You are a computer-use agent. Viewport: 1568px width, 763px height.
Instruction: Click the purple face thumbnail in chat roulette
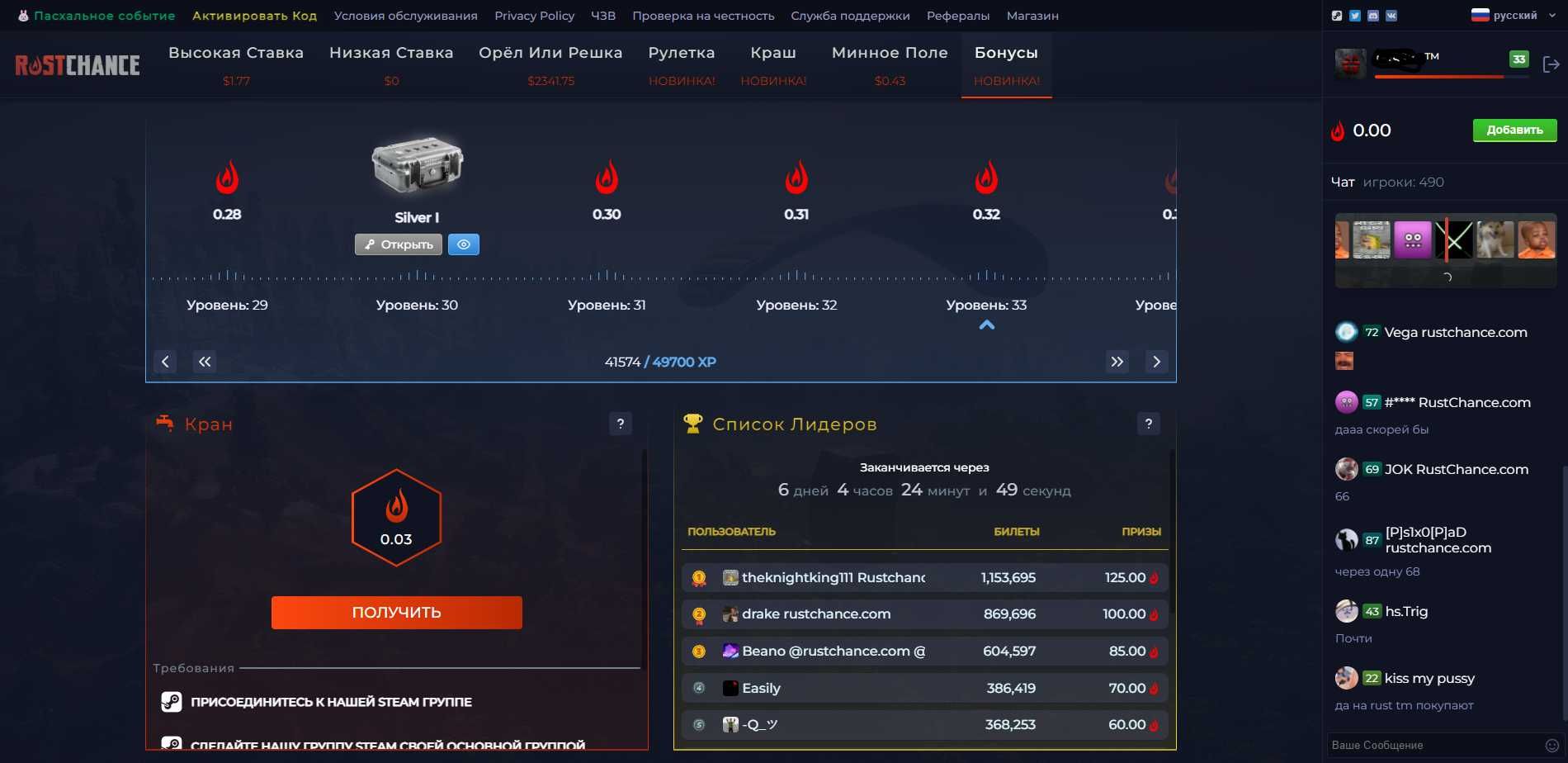point(1413,240)
